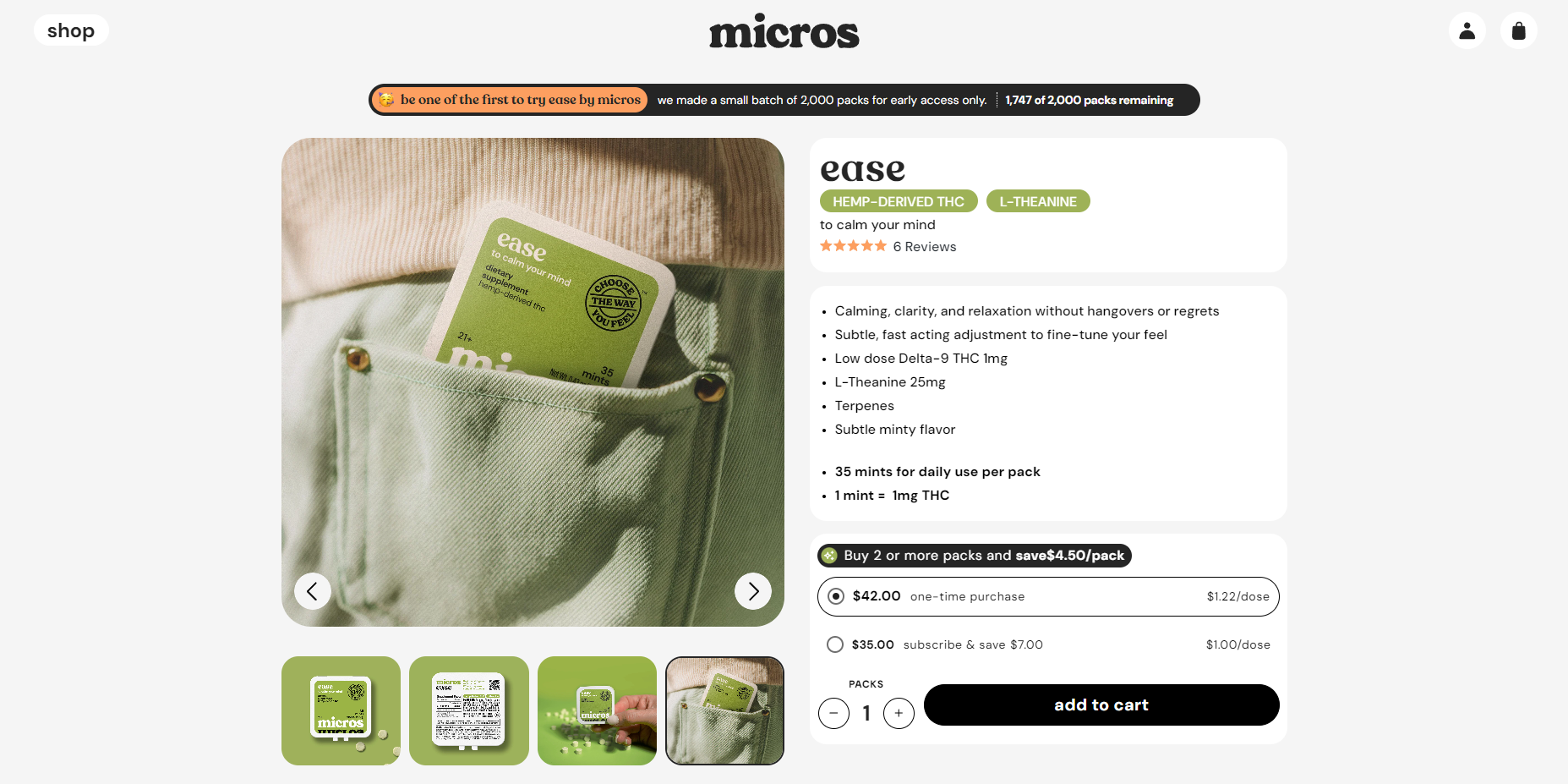1568x784 pixels.
Task: Select the $35.00 subscribe & save option
Action: 1048,644
